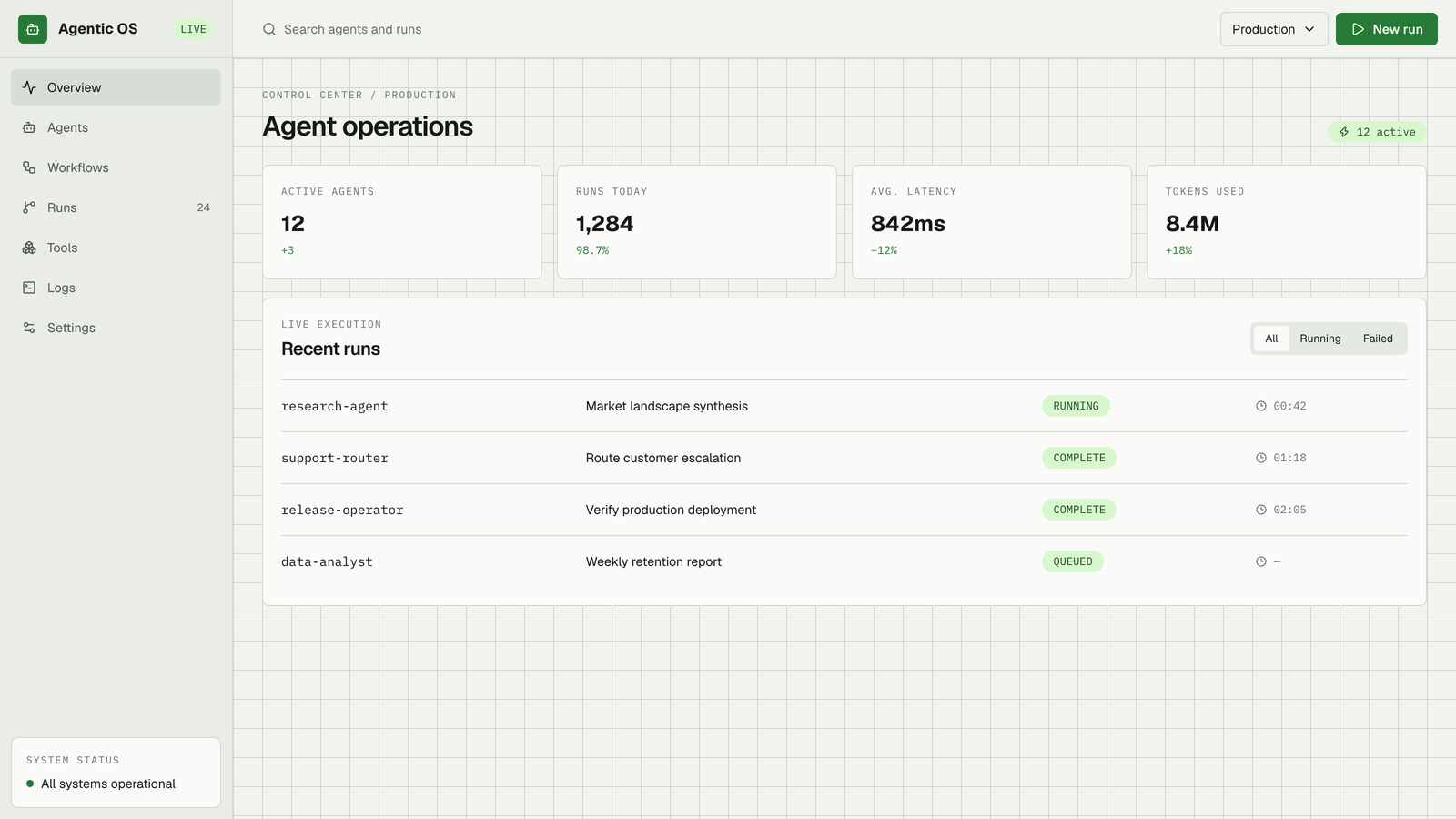Click the search magnifier icon

(269, 29)
